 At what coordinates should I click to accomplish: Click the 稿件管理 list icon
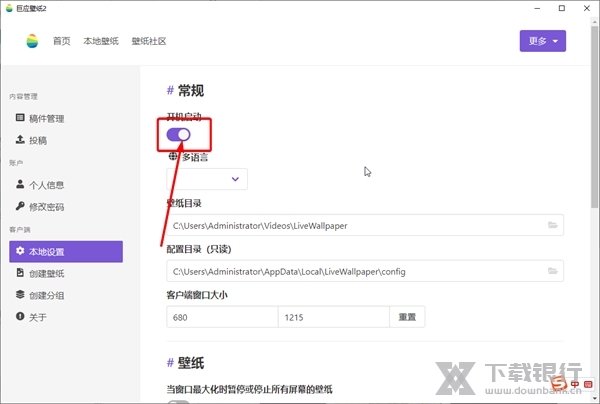pos(20,117)
